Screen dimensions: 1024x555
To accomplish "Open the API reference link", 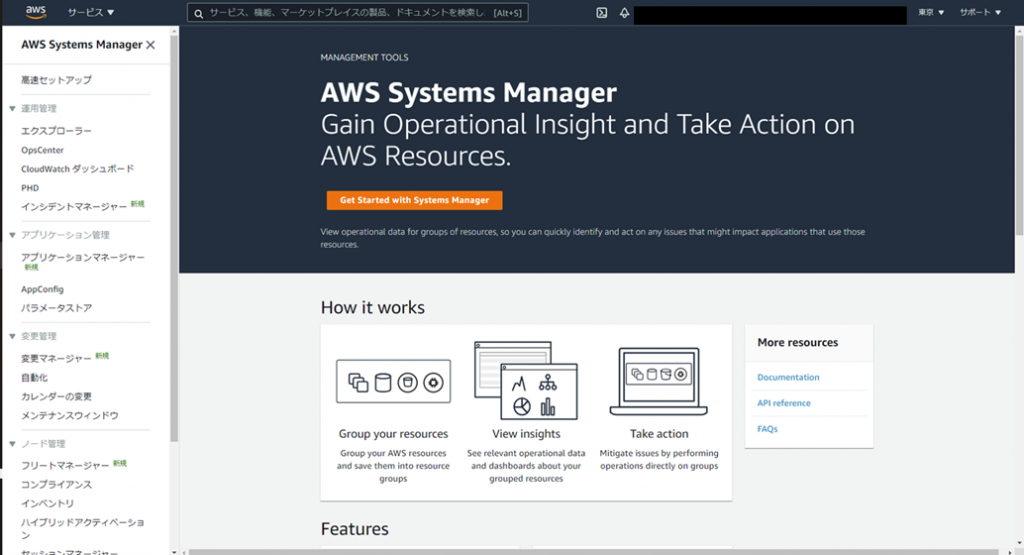I will click(784, 404).
